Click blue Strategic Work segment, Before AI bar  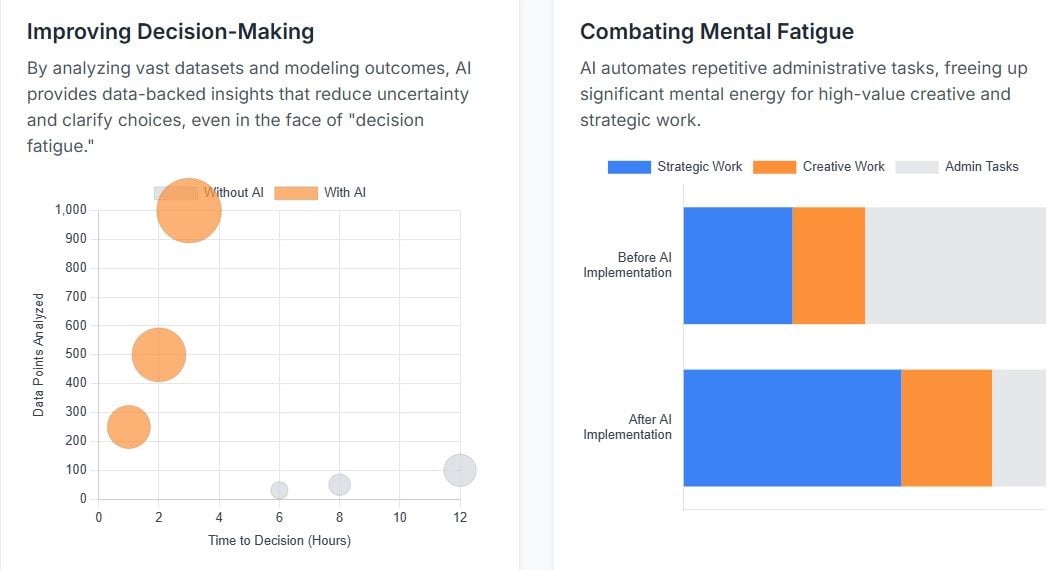point(737,266)
